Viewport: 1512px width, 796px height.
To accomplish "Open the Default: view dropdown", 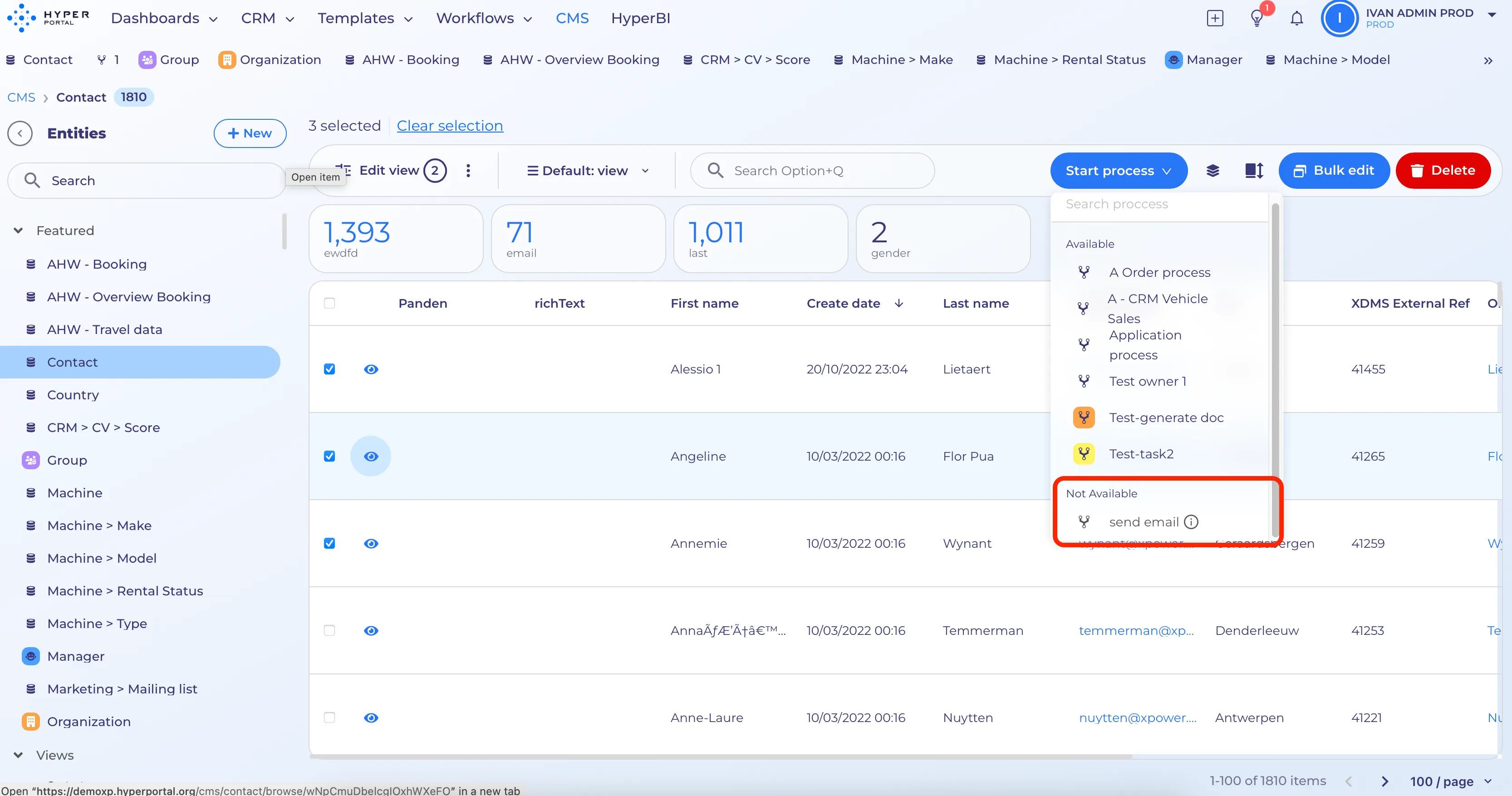I will point(588,170).
